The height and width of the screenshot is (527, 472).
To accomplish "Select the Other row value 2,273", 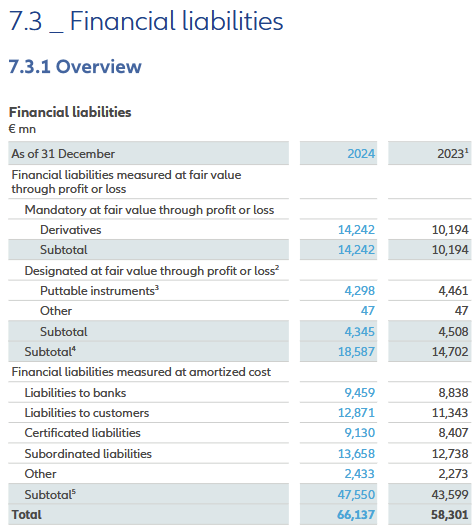I will click(453, 474).
